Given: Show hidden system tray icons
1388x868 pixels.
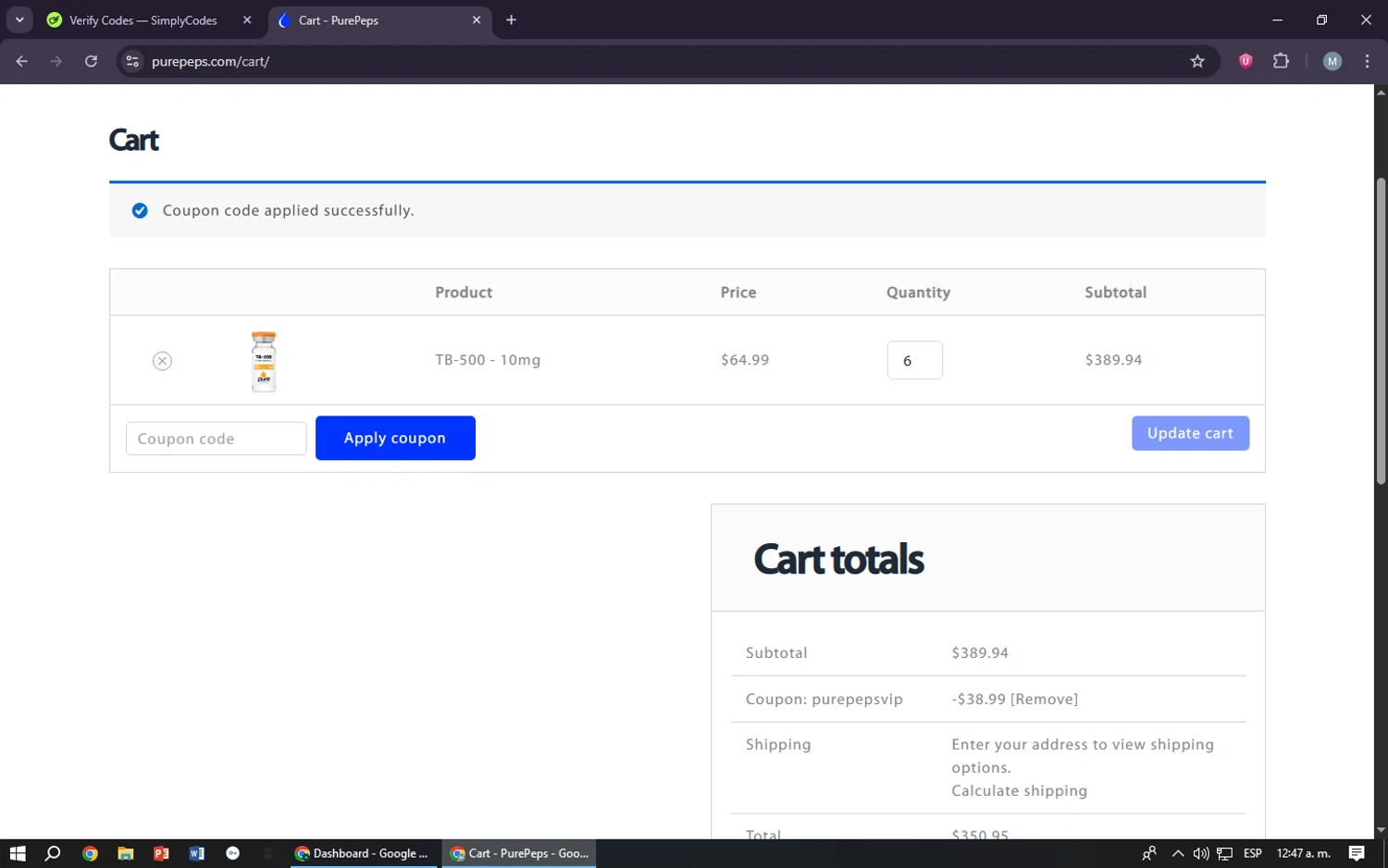Looking at the screenshot, I should pyautogui.click(x=1178, y=853).
